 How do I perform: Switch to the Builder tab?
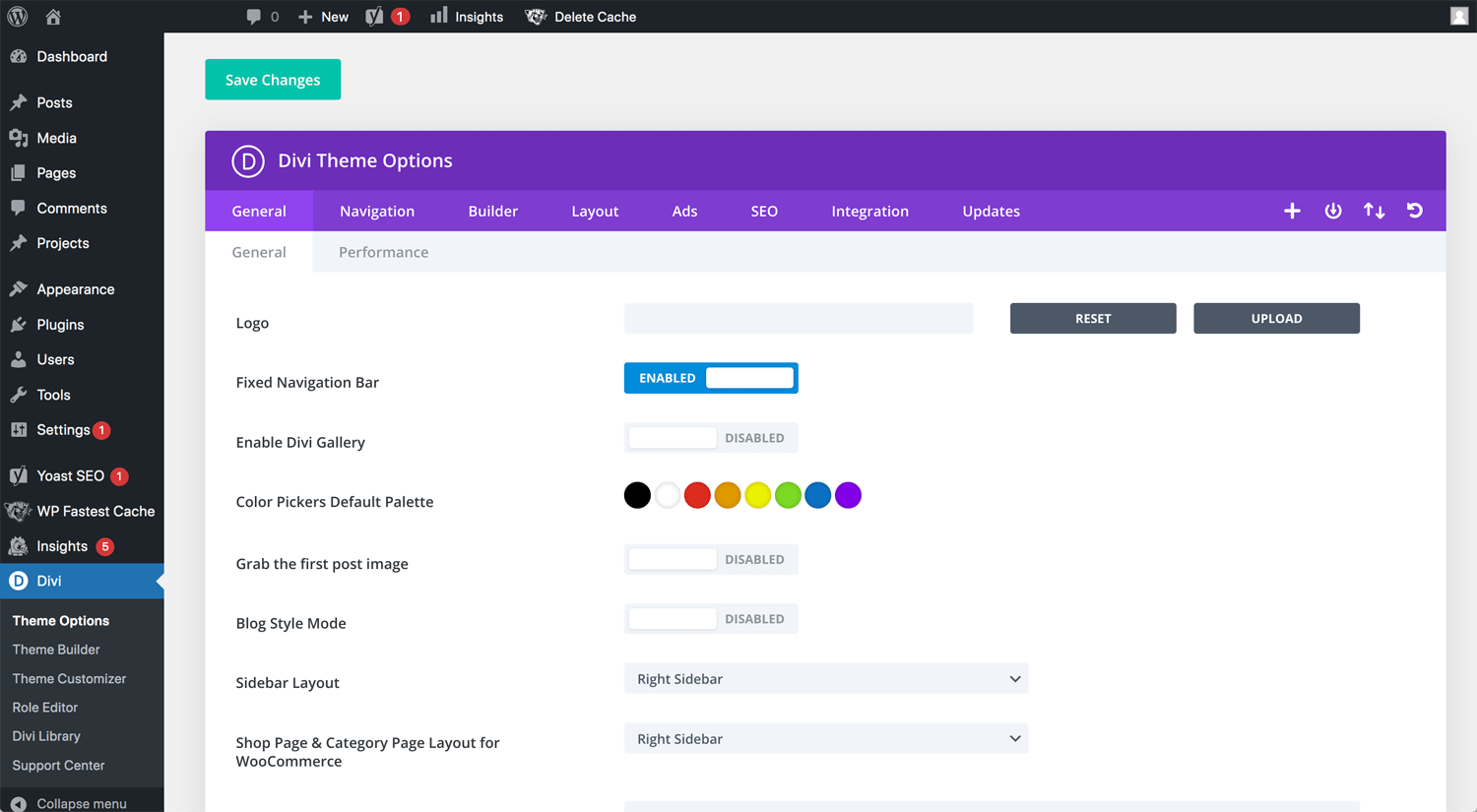493,211
